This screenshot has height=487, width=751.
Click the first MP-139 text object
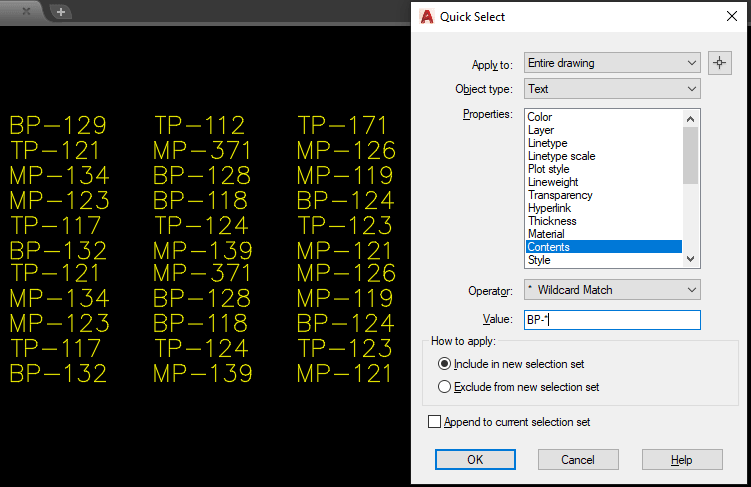(203, 250)
